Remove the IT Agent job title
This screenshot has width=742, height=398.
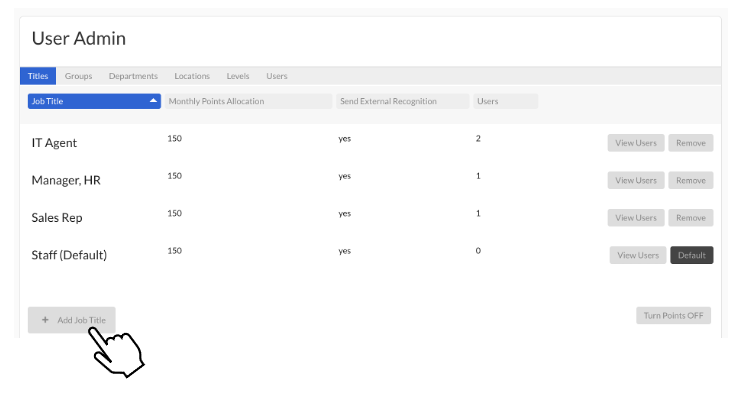[691, 143]
